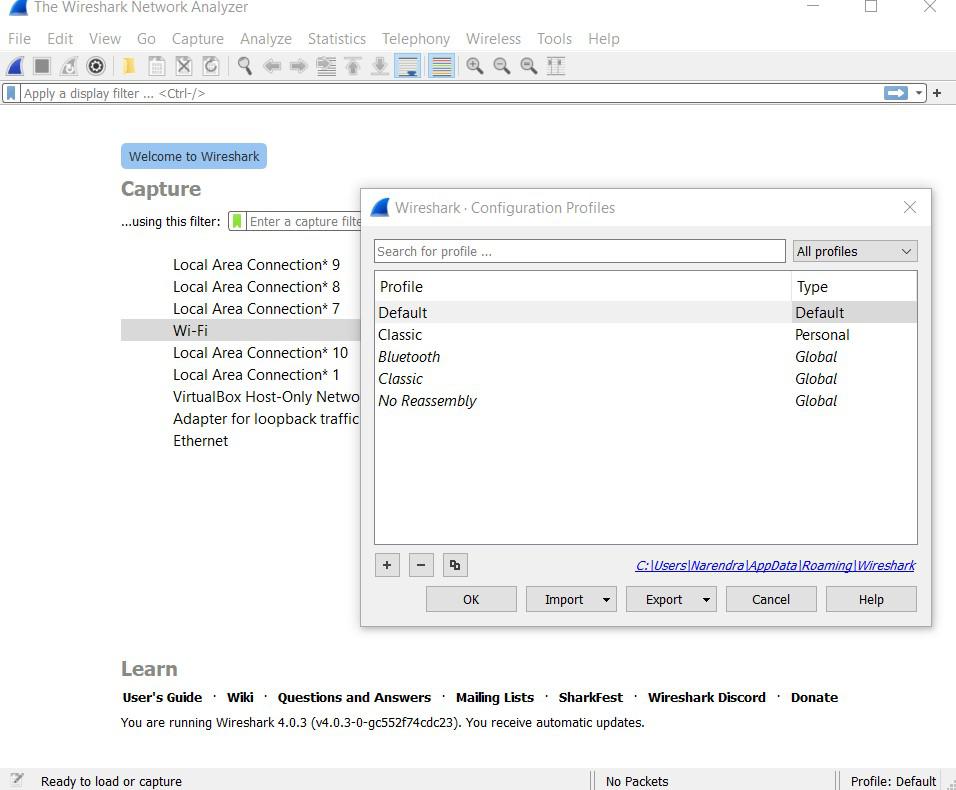
Task: Focus the Search for profile field
Action: tap(580, 251)
